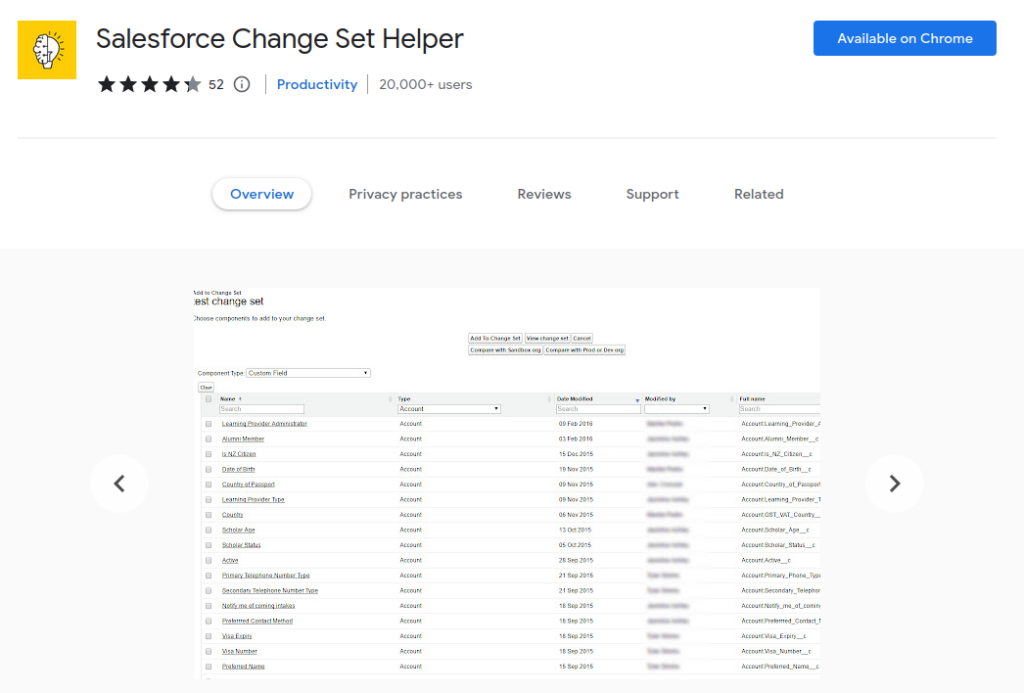Check the Visa Expiry row checkbox

(x=208, y=636)
